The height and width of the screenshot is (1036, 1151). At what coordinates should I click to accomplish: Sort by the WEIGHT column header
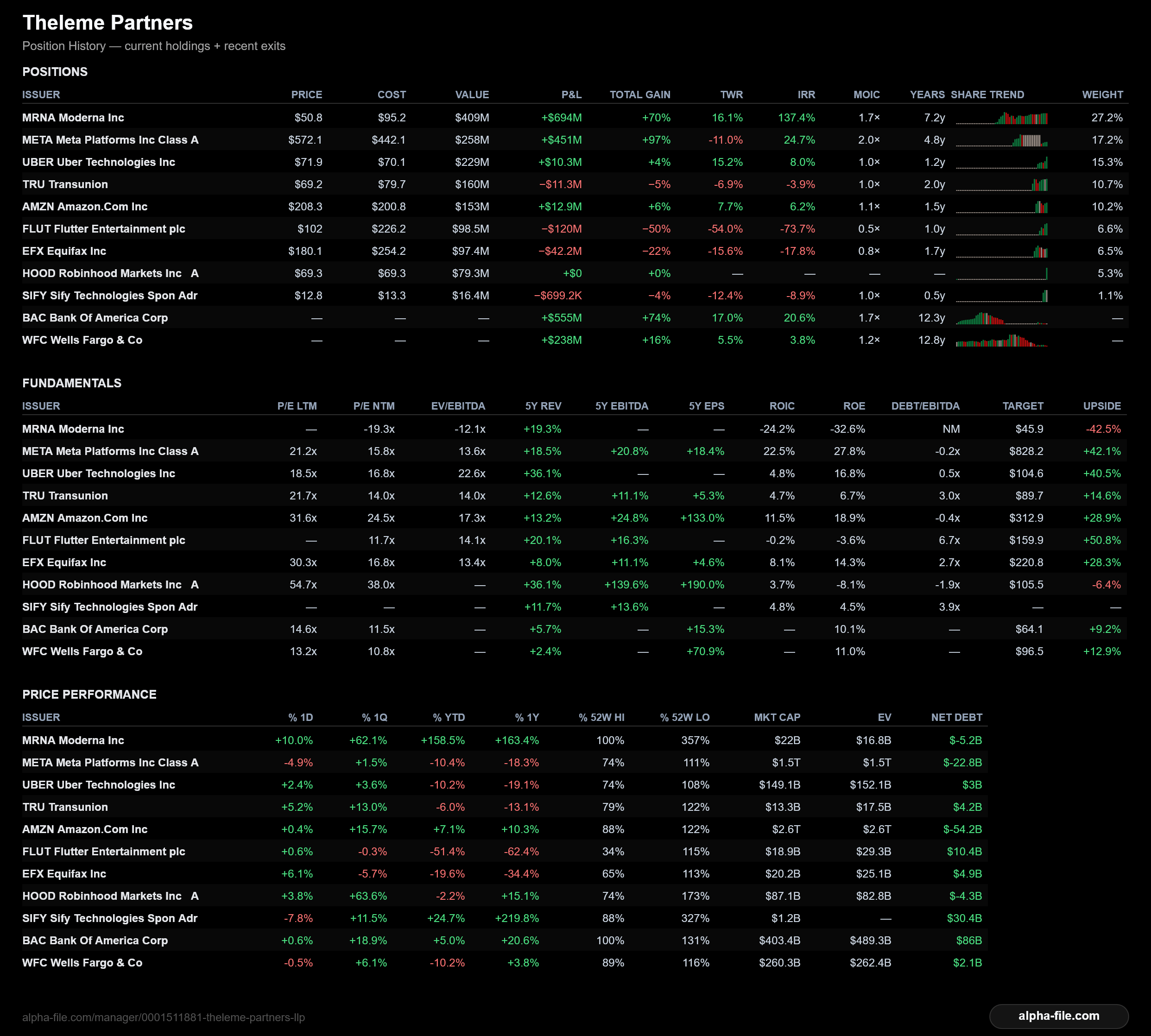(x=1103, y=95)
